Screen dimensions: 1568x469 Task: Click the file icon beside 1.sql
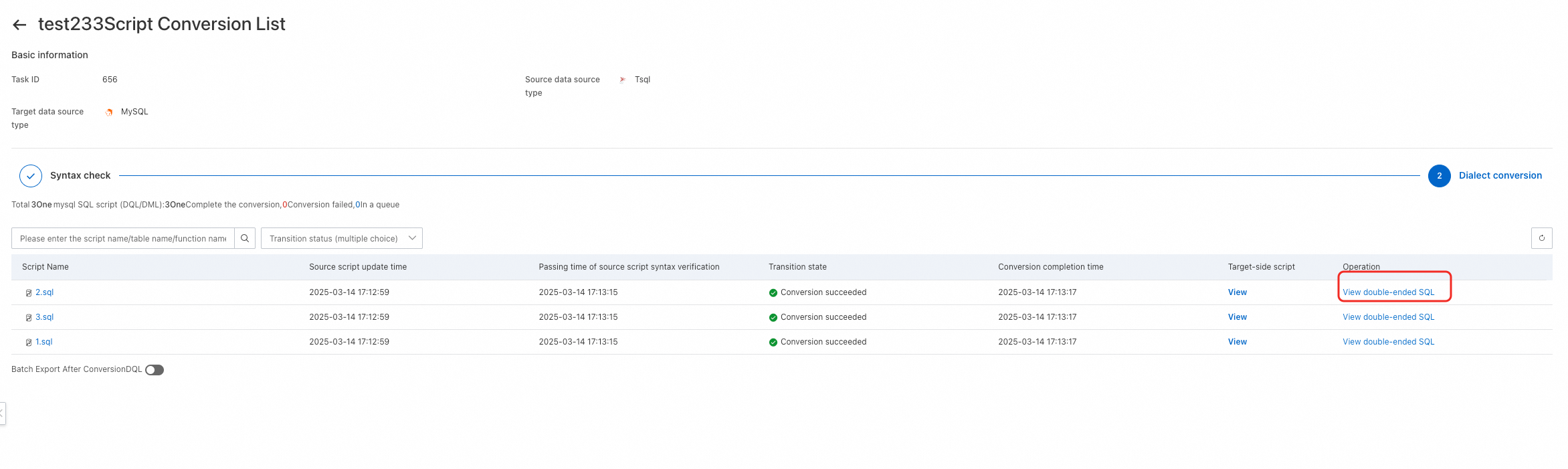tap(29, 343)
